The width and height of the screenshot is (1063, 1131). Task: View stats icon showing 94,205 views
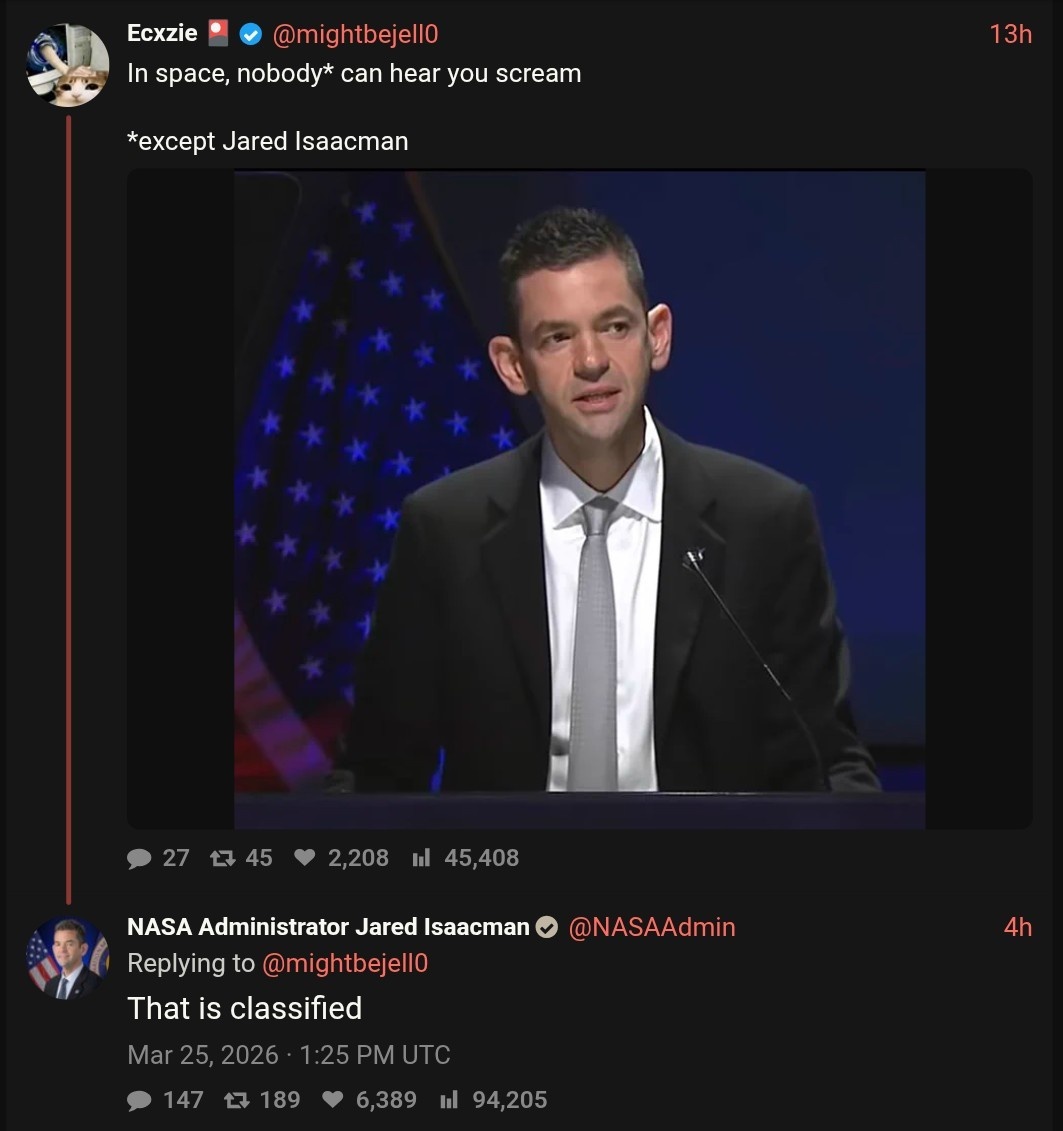[x=449, y=1100]
